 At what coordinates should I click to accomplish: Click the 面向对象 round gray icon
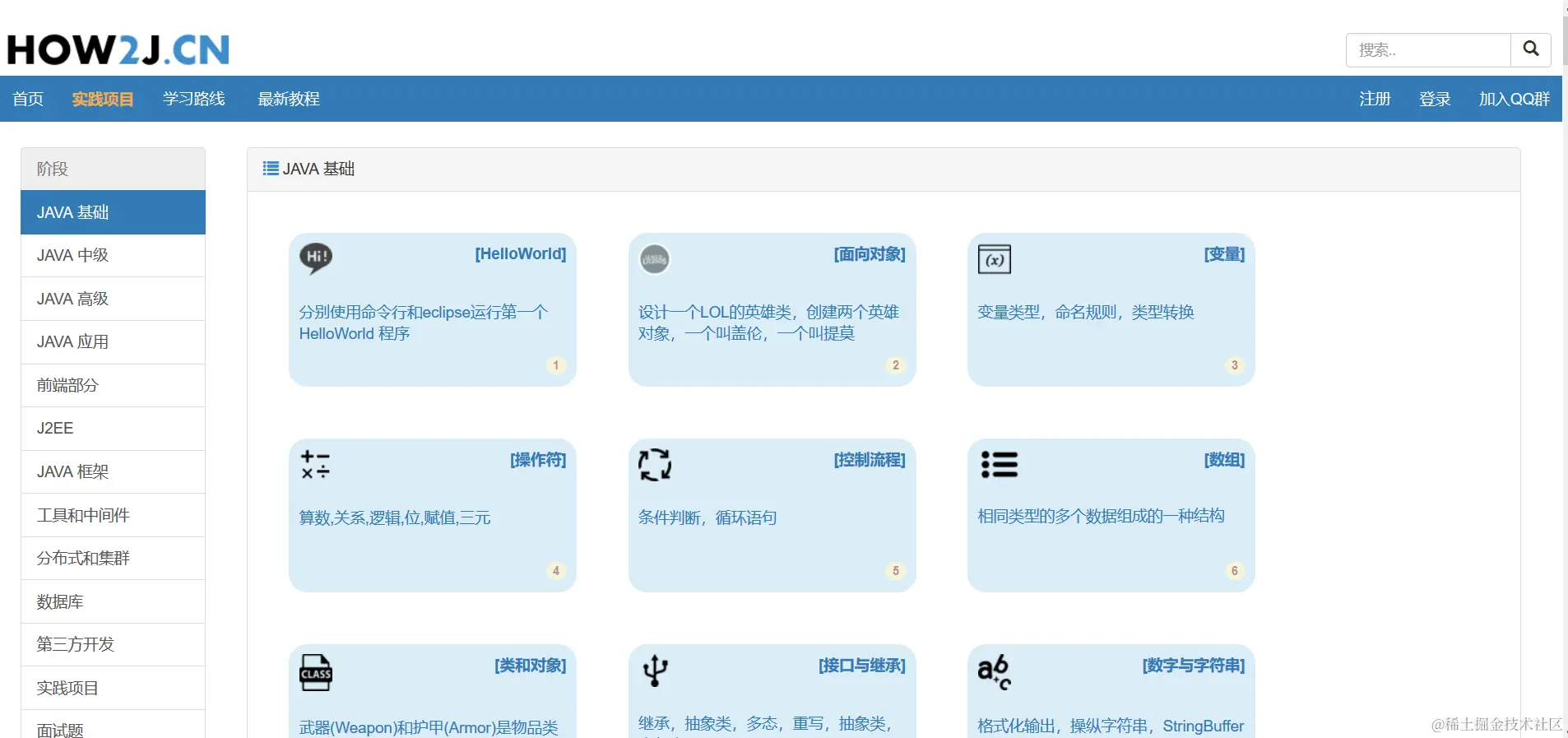click(x=655, y=259)
